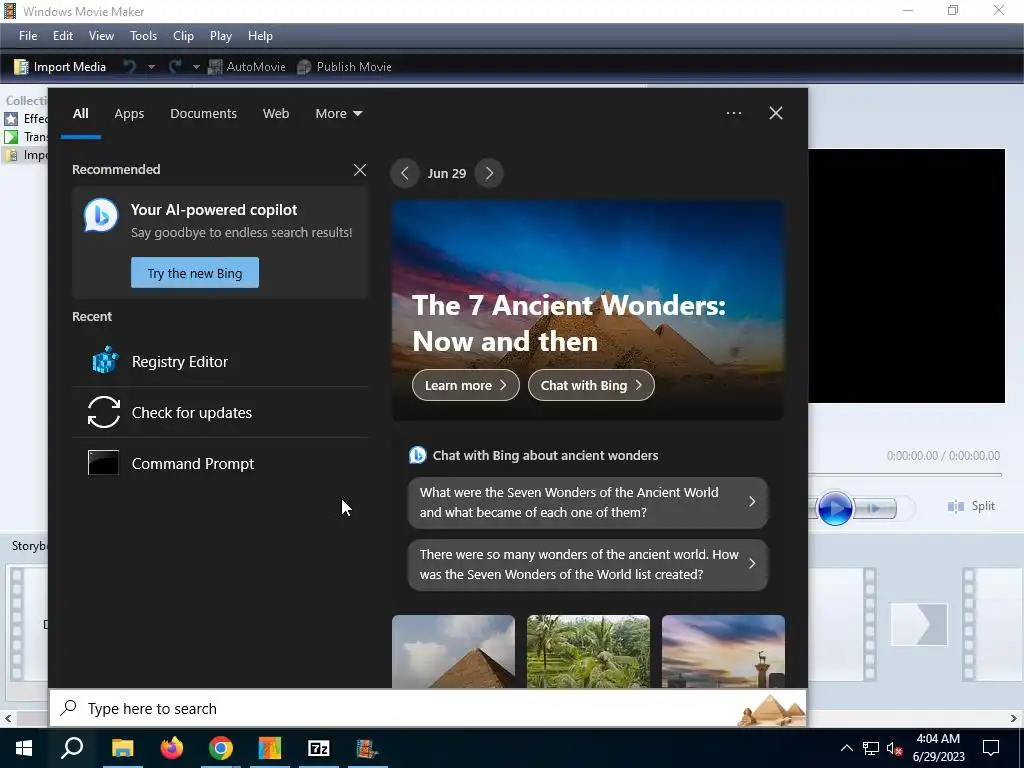Open the Play menu
This screenshot has height=768, width=1024.
click(221, 36)
